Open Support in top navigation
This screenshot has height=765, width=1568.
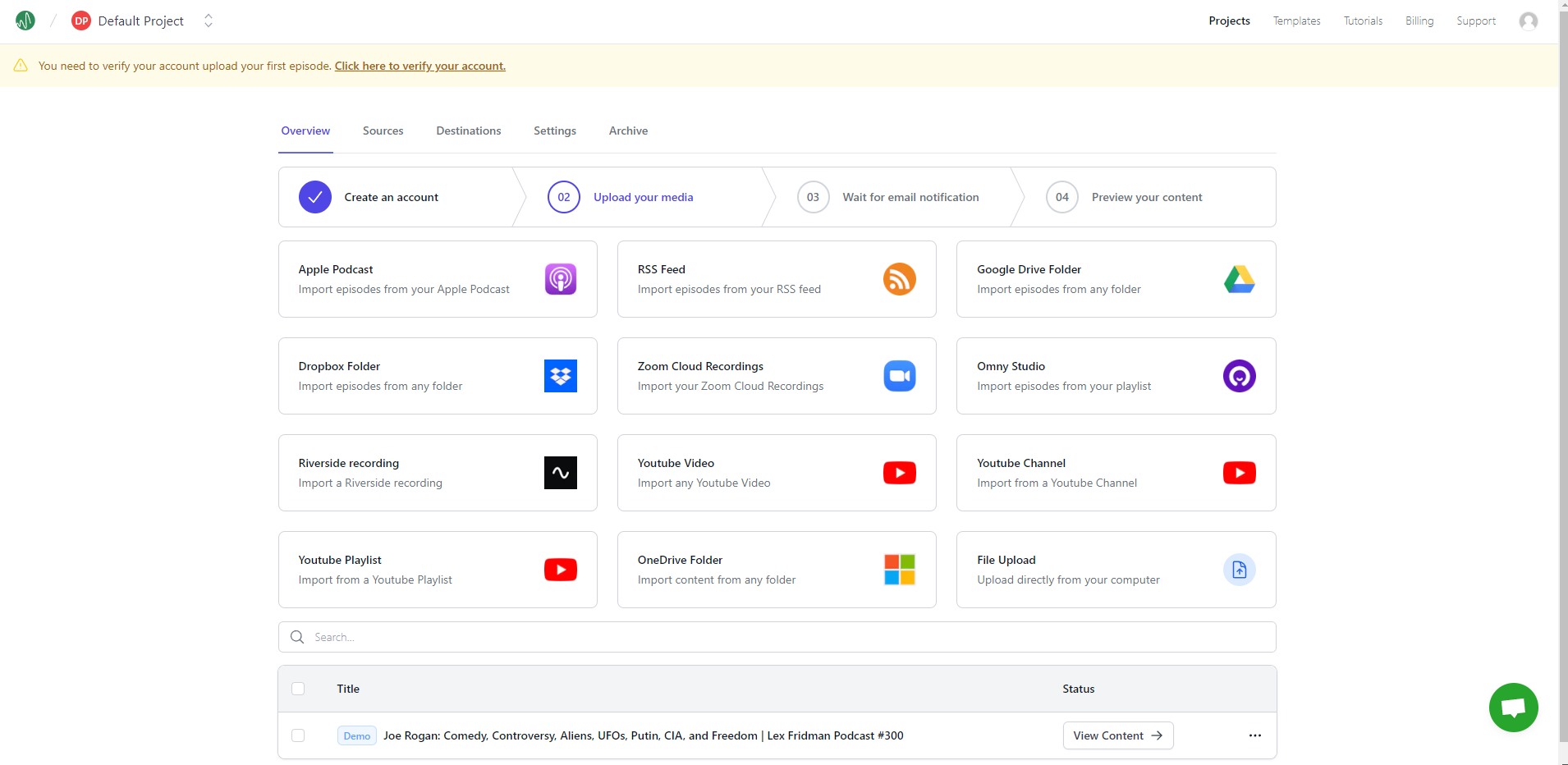(1476, 21)
